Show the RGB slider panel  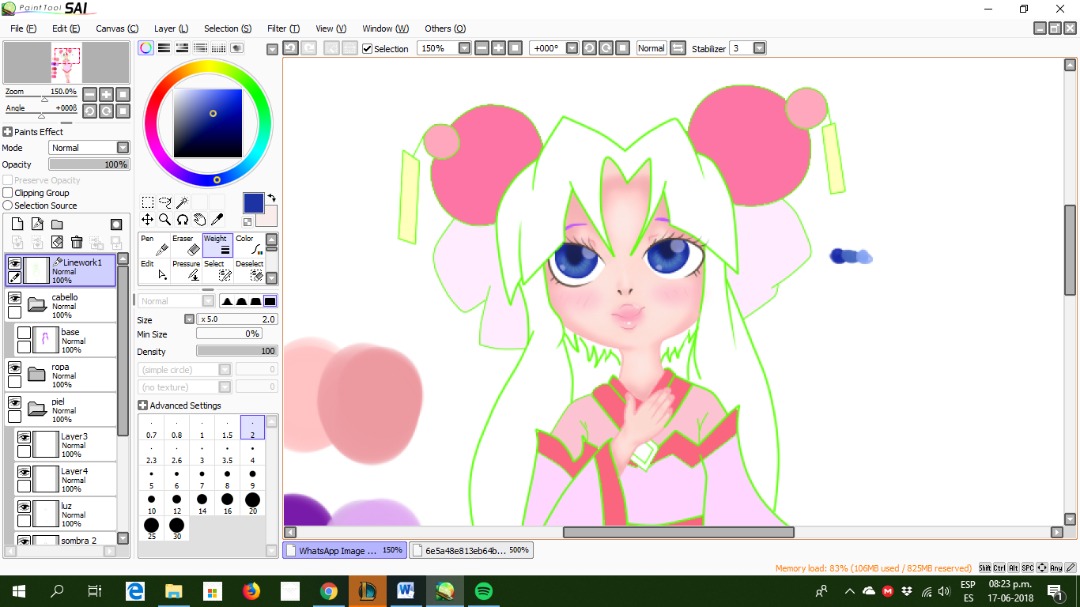(164, 48)
